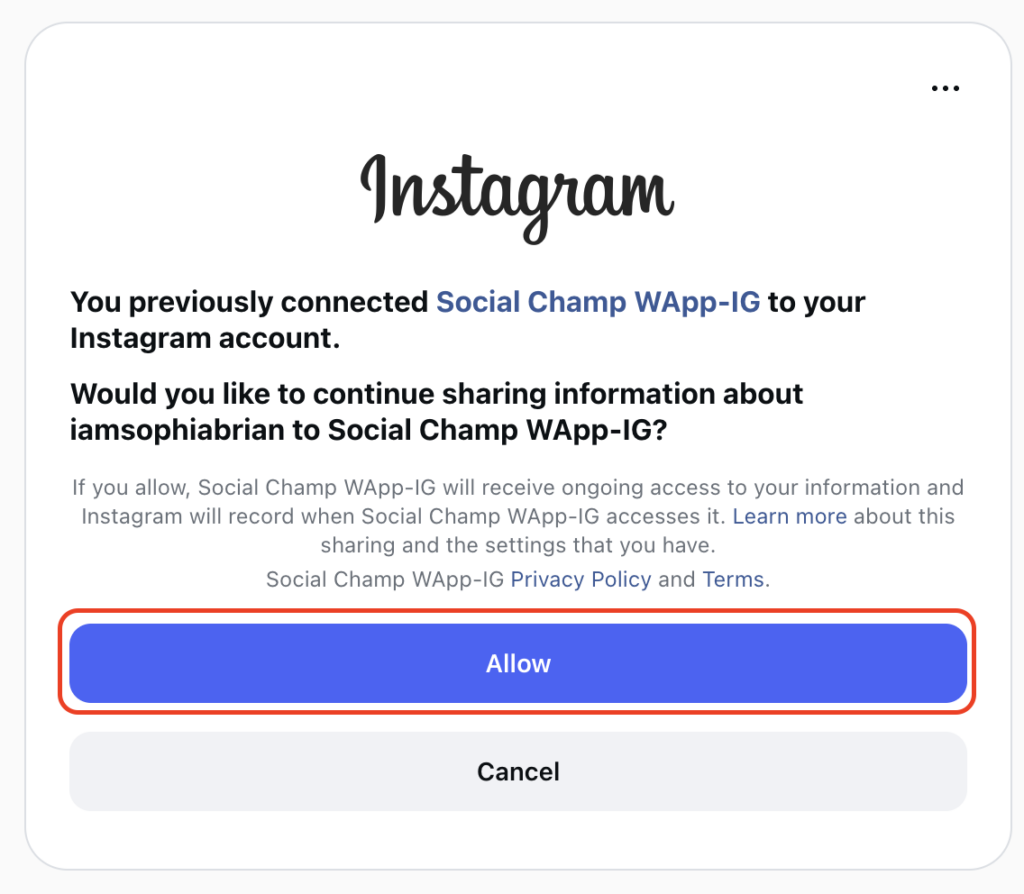Click "sharing and the settings that you have" line
1024x894 pixels.
click(x=518, y=547)
